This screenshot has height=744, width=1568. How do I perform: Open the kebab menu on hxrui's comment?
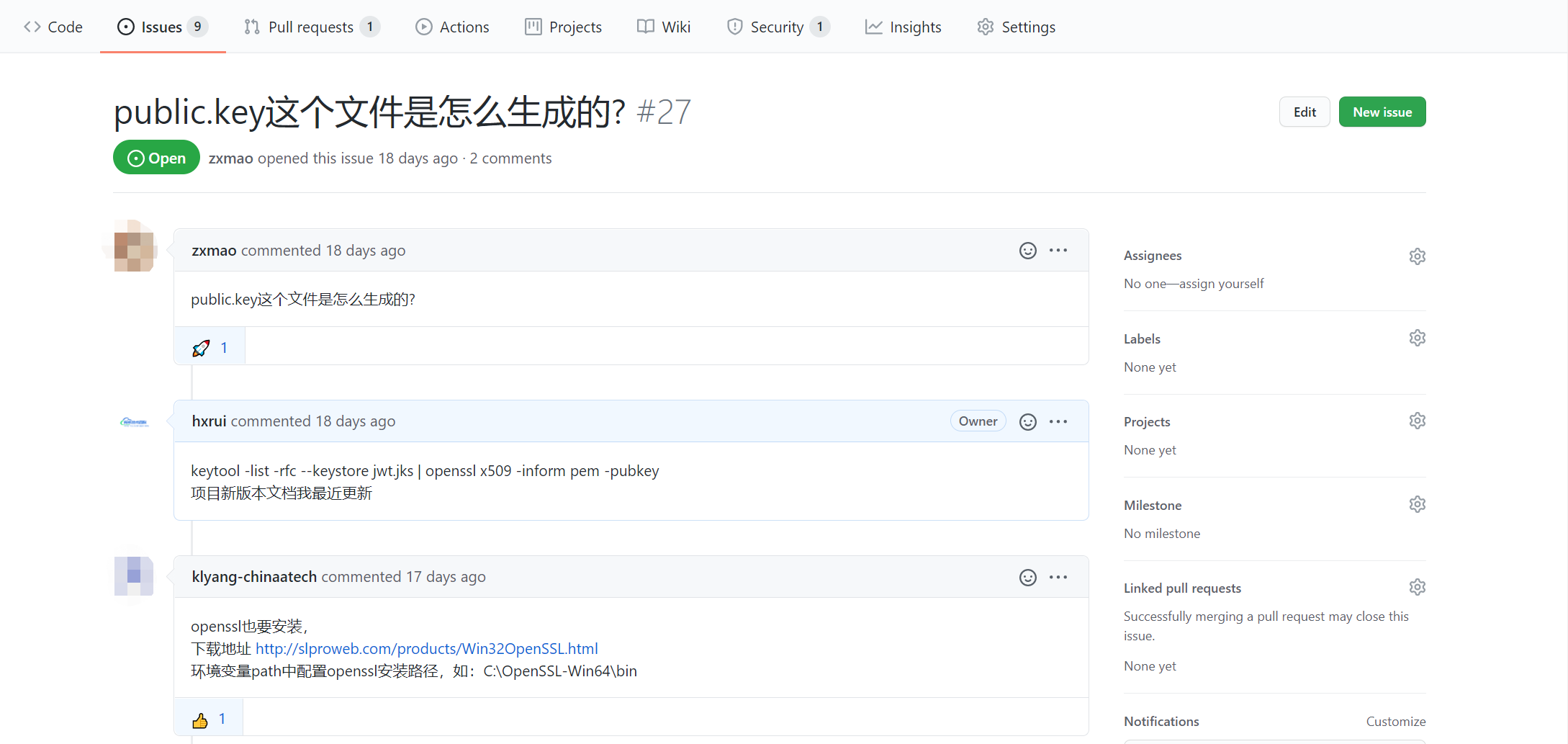1058,421
